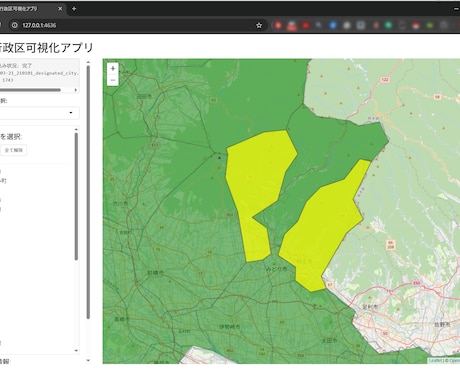The height and width of the screenshot is (380, 460).
Task: Click the horizontal scrollbar in the status box
Action: click(30, 90)
